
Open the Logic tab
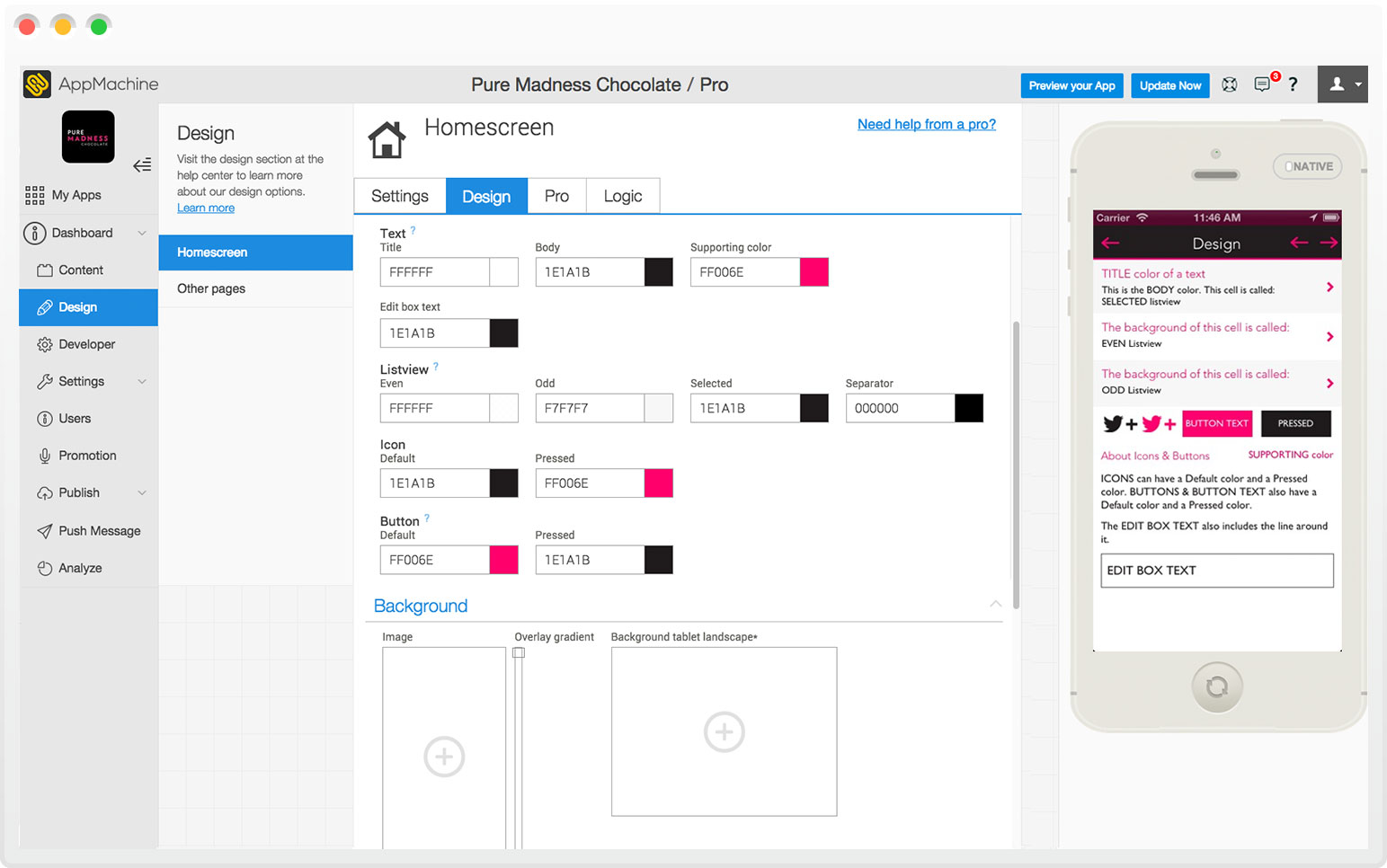(x=622, y=195)
